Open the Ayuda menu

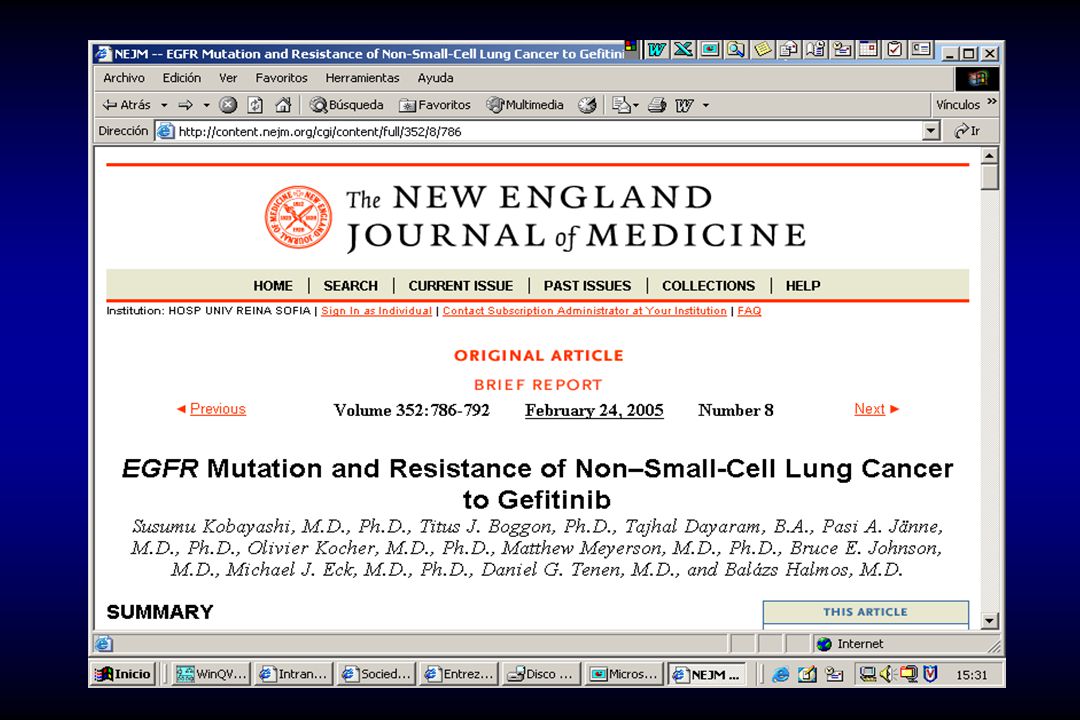pyautogui.click(x=435, y=78)
